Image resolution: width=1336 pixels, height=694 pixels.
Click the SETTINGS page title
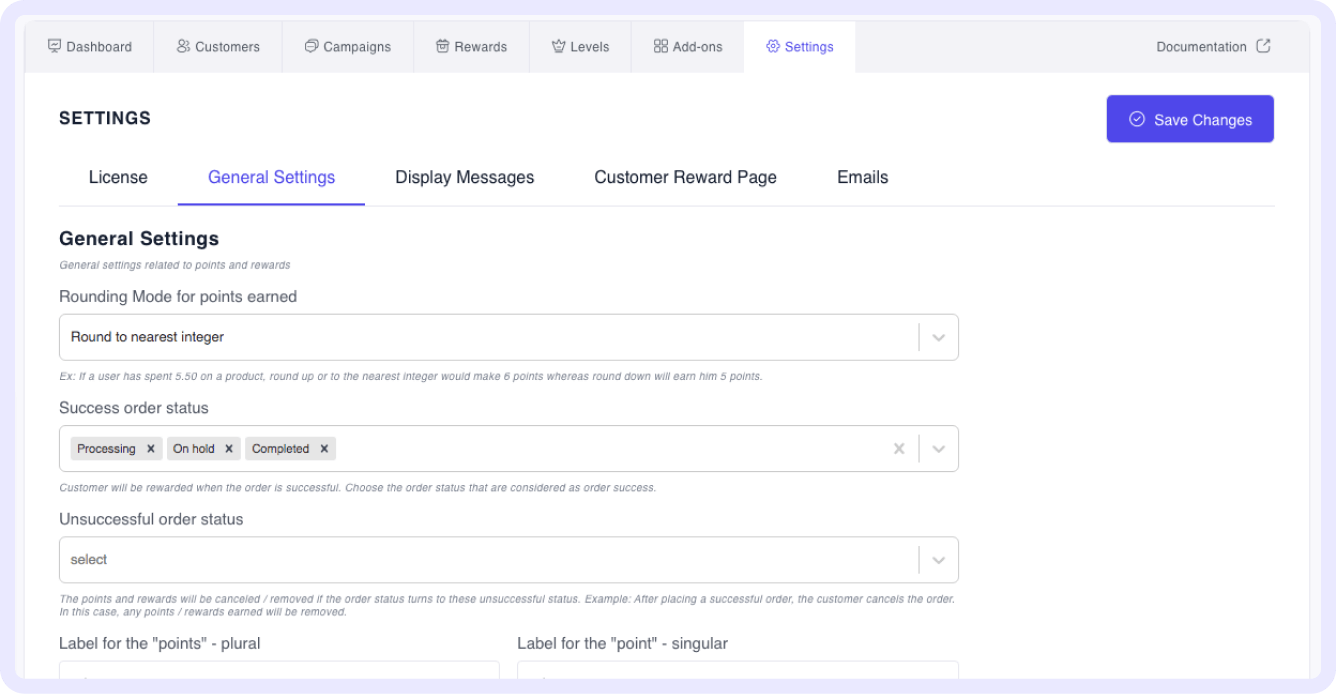[105, 118]
